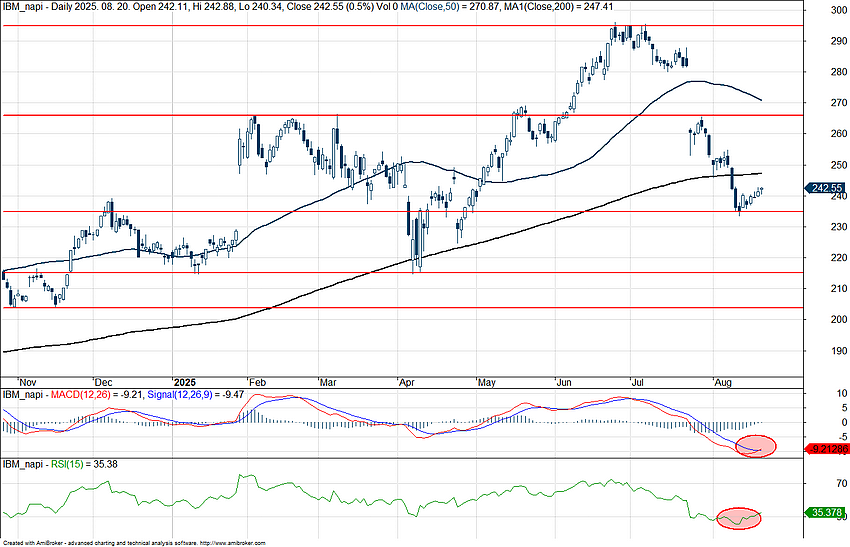Click the Created with AmiBroker footer text

(134, 543)
